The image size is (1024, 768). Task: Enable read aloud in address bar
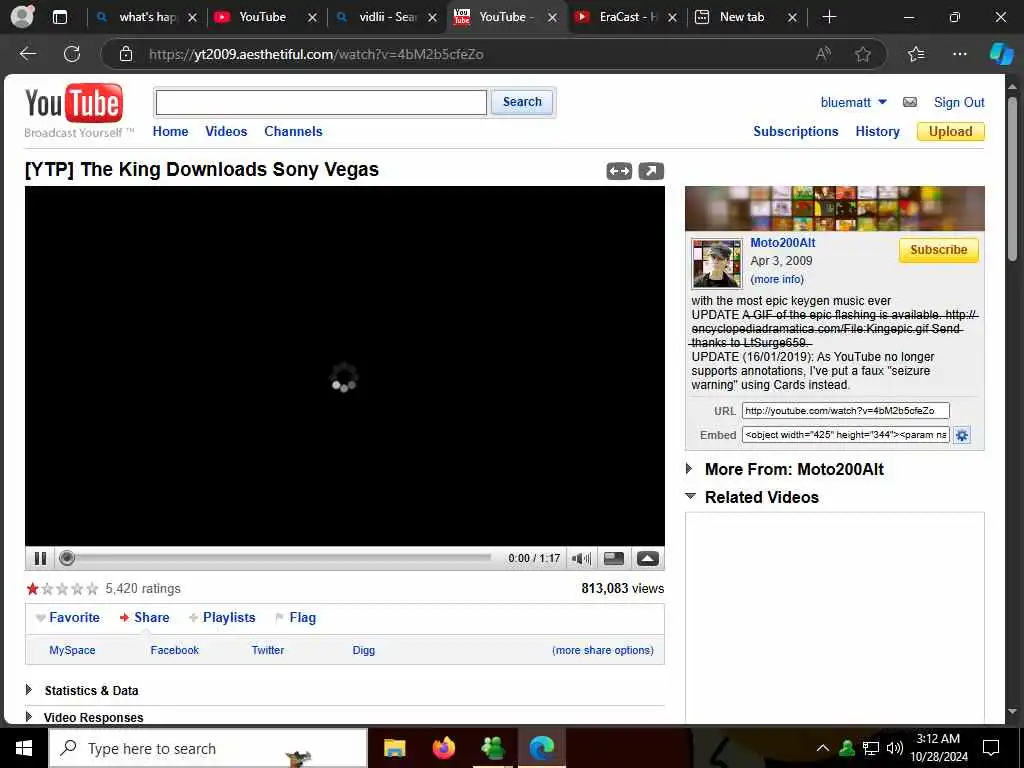click(824, 54)
